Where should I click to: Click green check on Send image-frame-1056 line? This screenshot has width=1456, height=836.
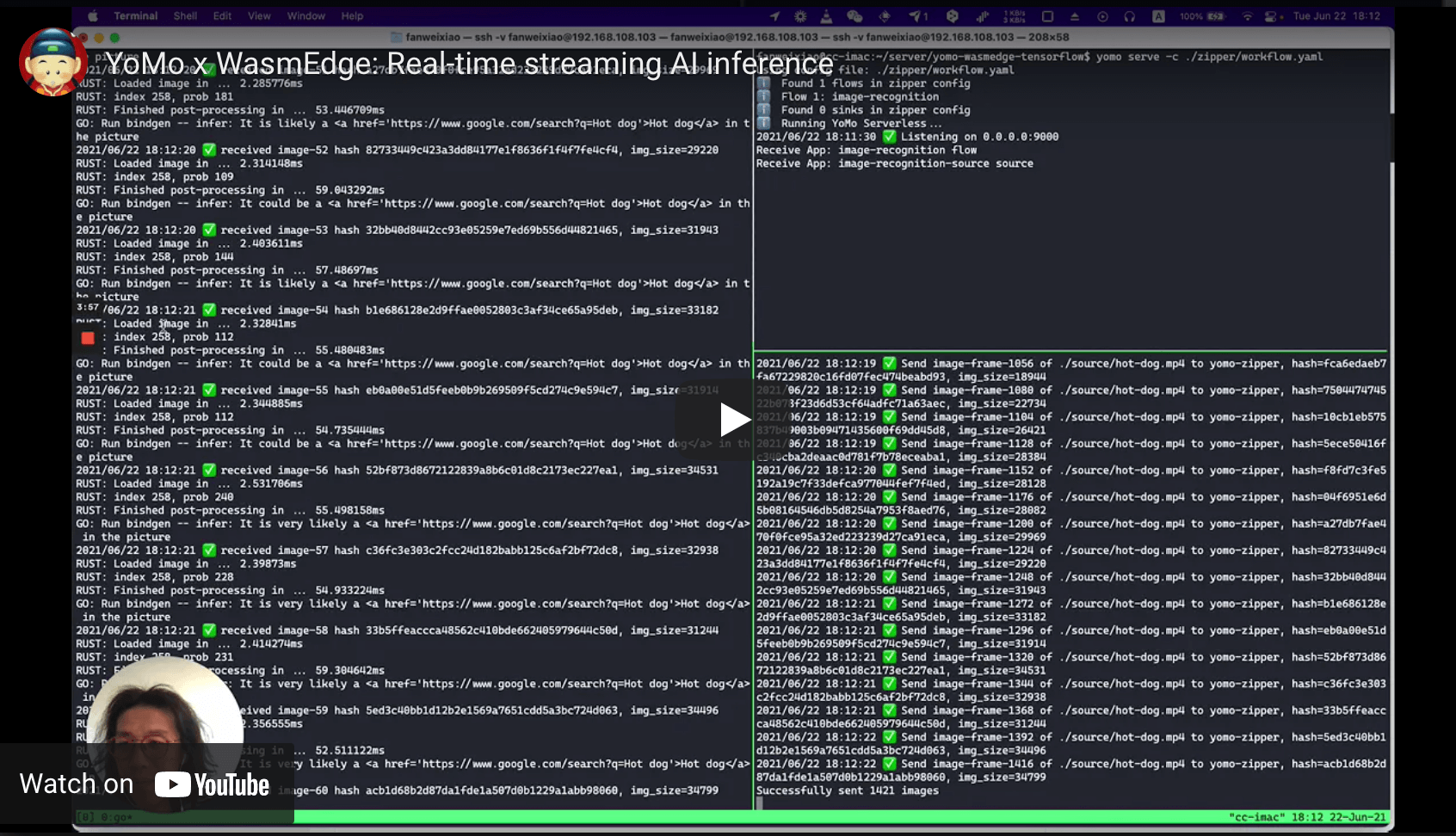click(x=890, y=364)
